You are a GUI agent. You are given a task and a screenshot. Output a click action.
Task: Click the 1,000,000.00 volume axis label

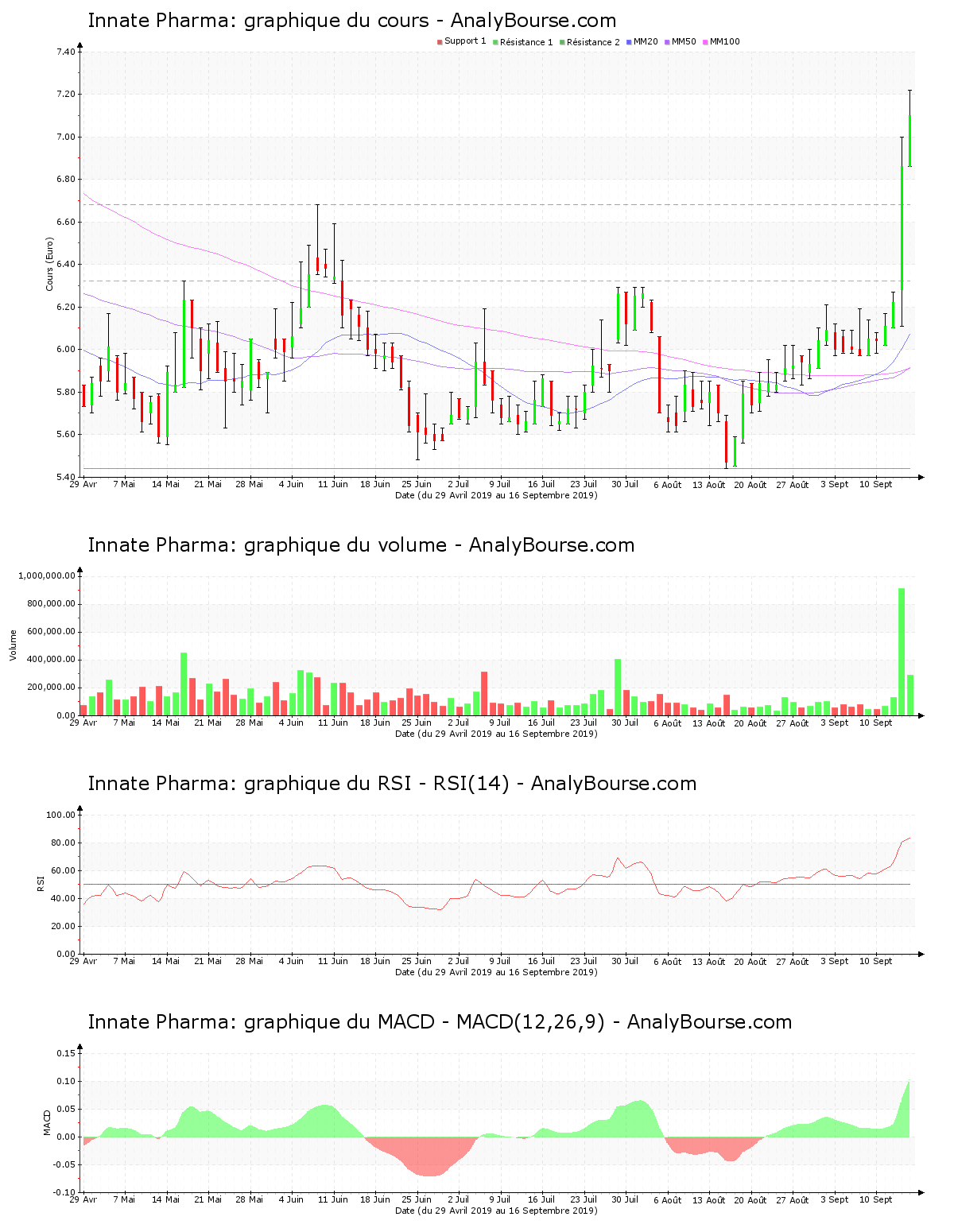[x=47, y=576]
